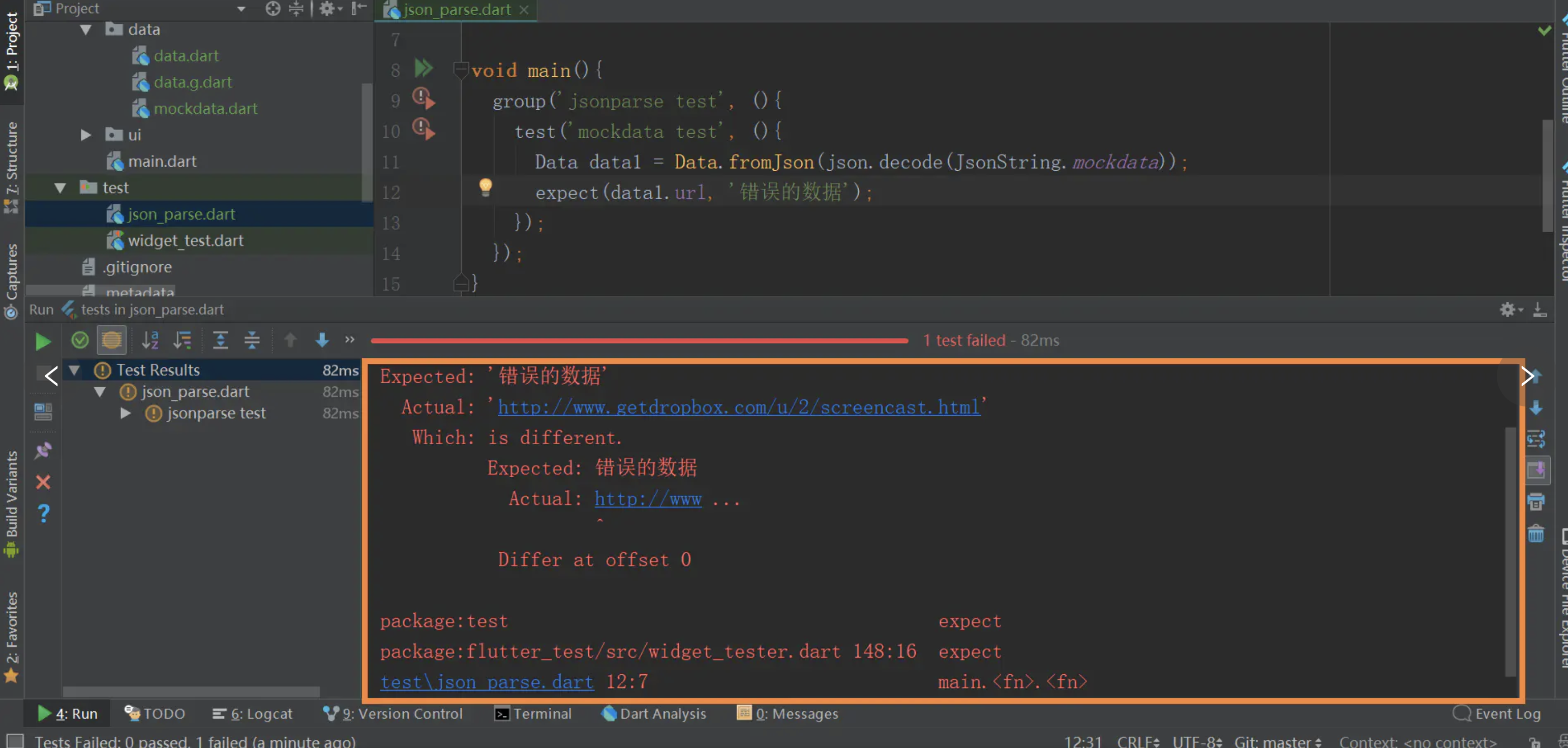The height and width of the screenshot is (748, 1568).
Task: Sort test results alphabetically
Action: 150,340
